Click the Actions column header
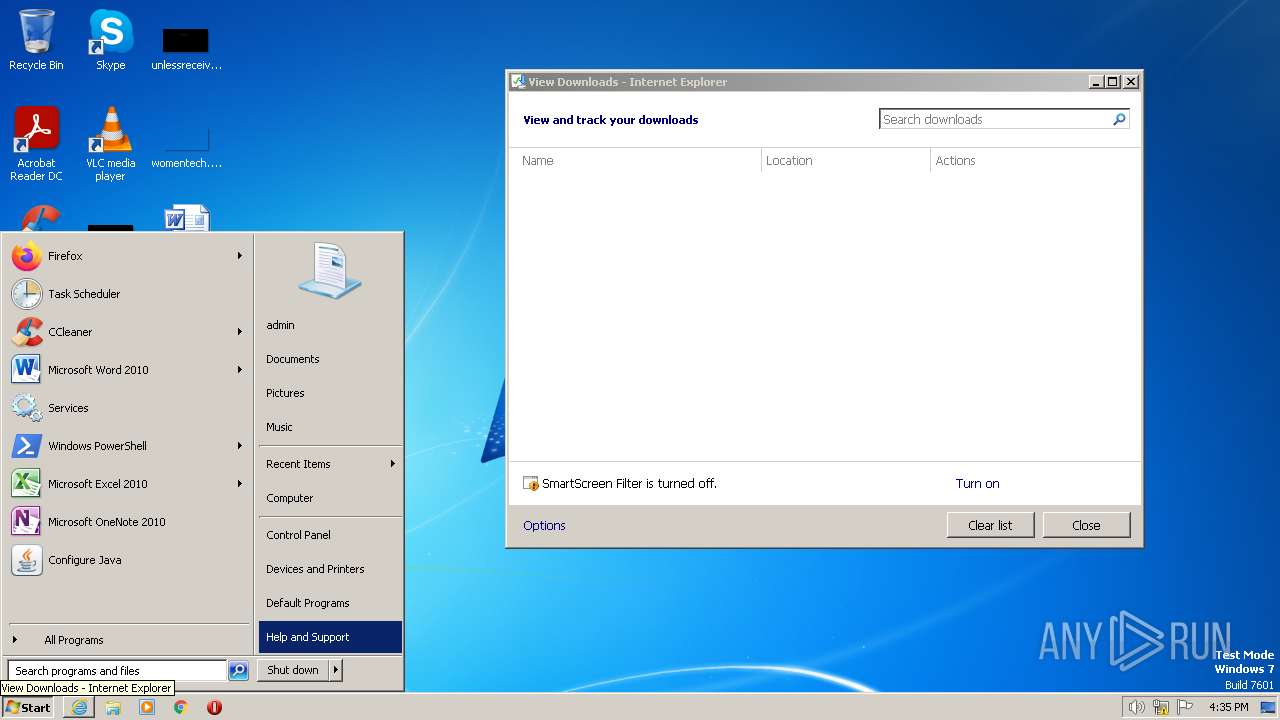Viewport: 1280px width, 720px height. (1035, 161)
